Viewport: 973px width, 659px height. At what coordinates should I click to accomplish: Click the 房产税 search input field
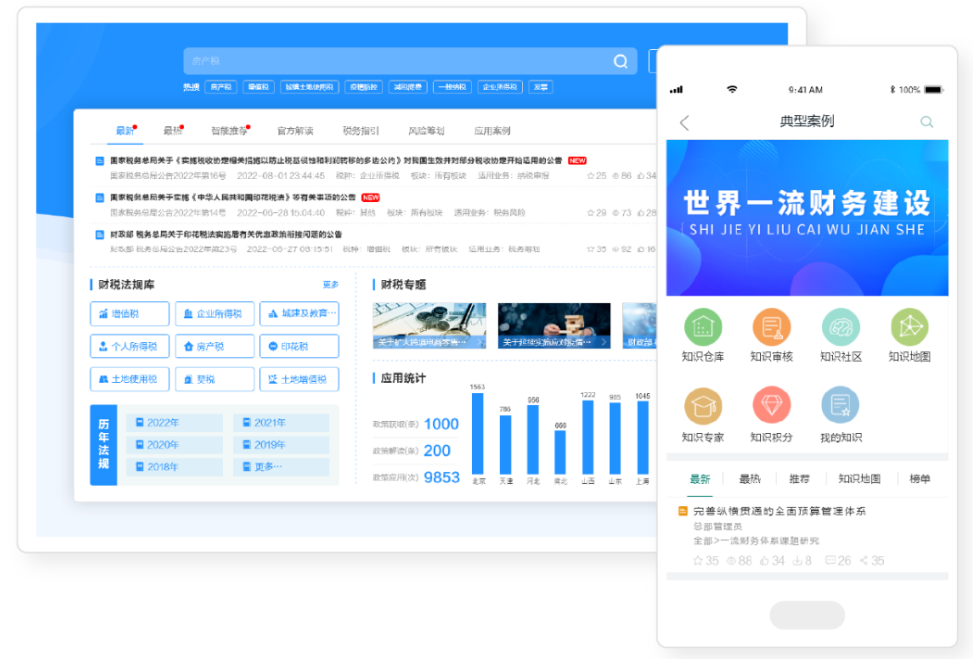(x=400, y=62)
